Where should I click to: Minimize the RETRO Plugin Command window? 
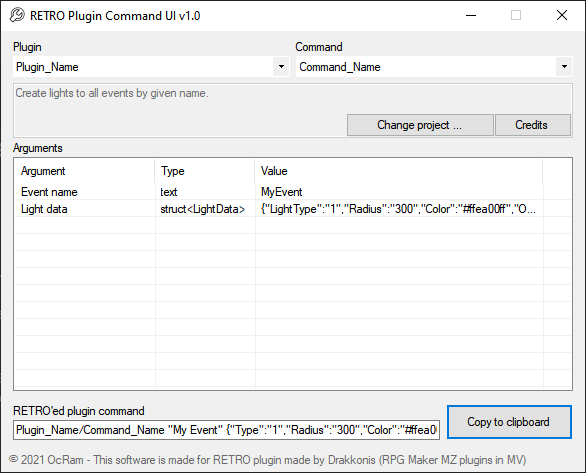(471, 15)
